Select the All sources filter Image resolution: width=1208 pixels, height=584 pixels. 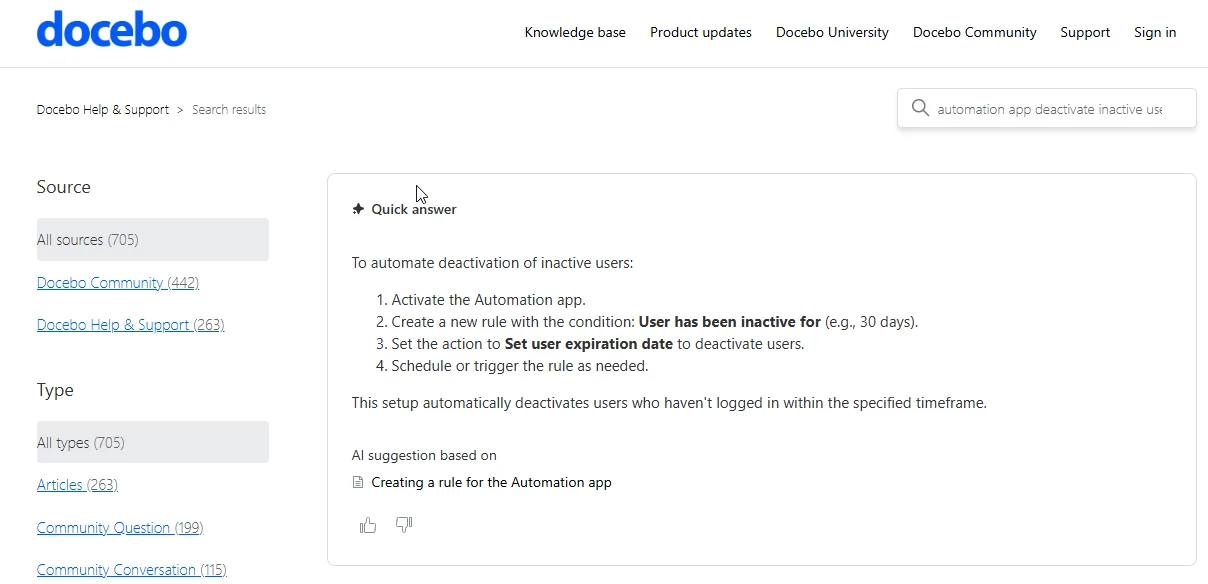tap(152, 240)
